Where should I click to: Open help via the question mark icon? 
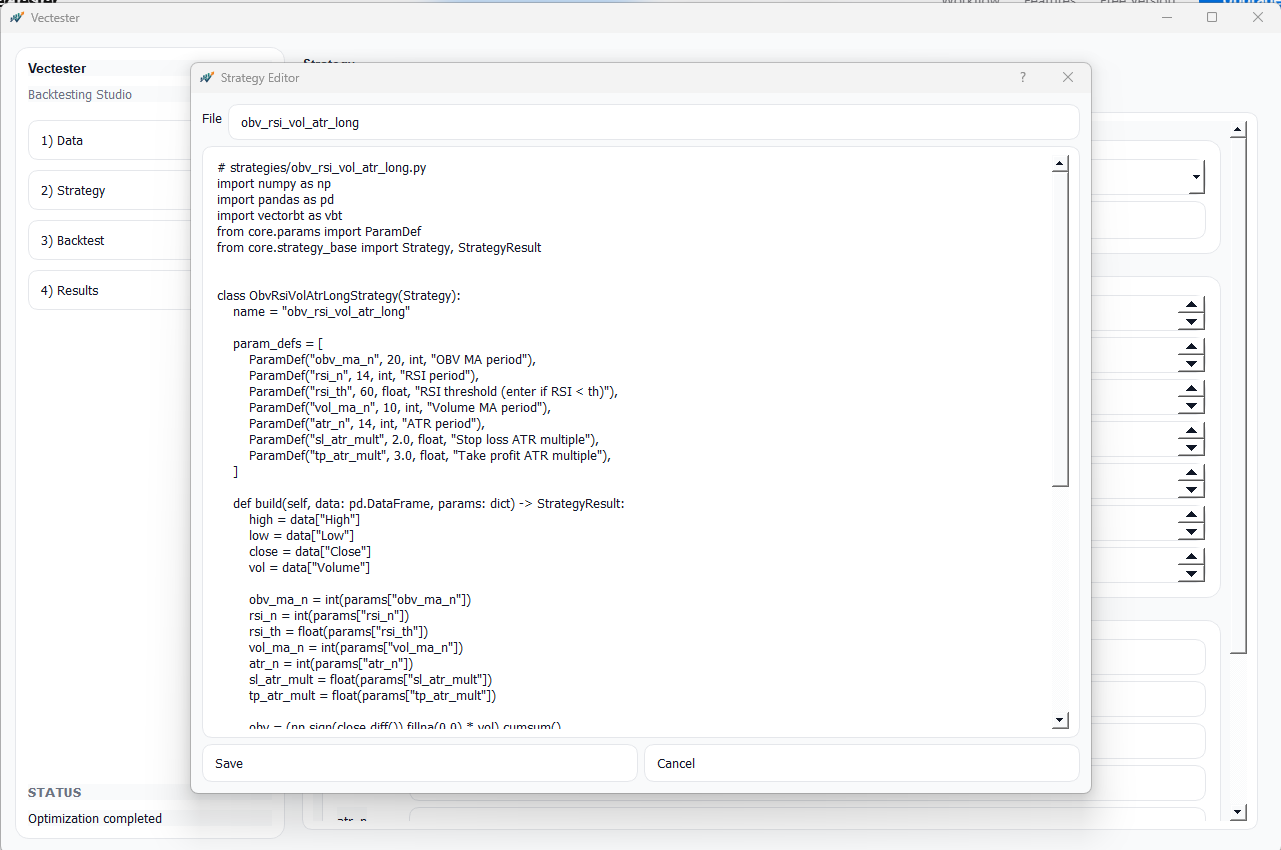point(1022,77)
